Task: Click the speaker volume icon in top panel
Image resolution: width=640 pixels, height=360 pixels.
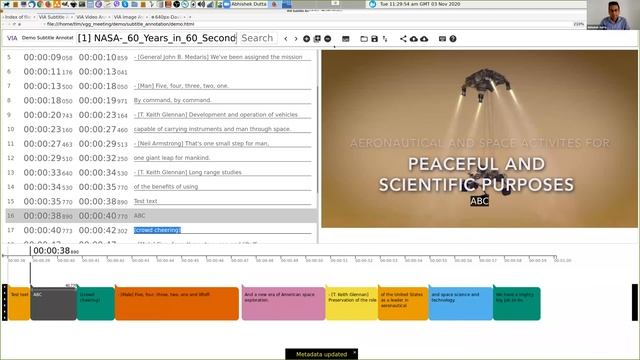Action: pyautogui.click(x=202, y=4)
